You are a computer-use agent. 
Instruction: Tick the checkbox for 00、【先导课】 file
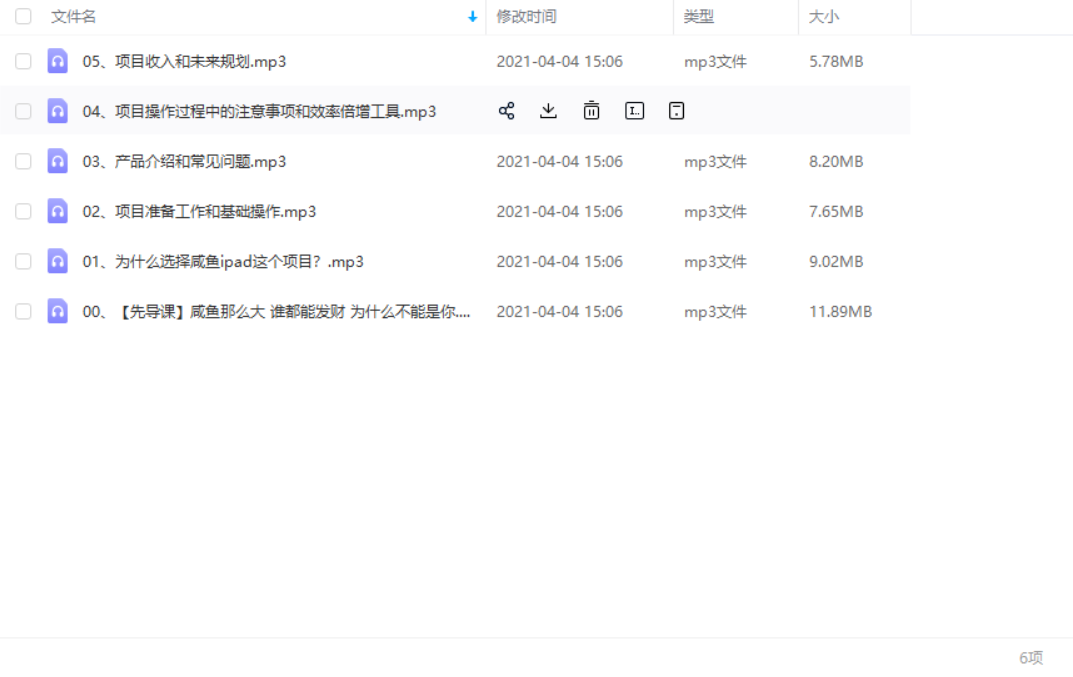click(23, 311)
